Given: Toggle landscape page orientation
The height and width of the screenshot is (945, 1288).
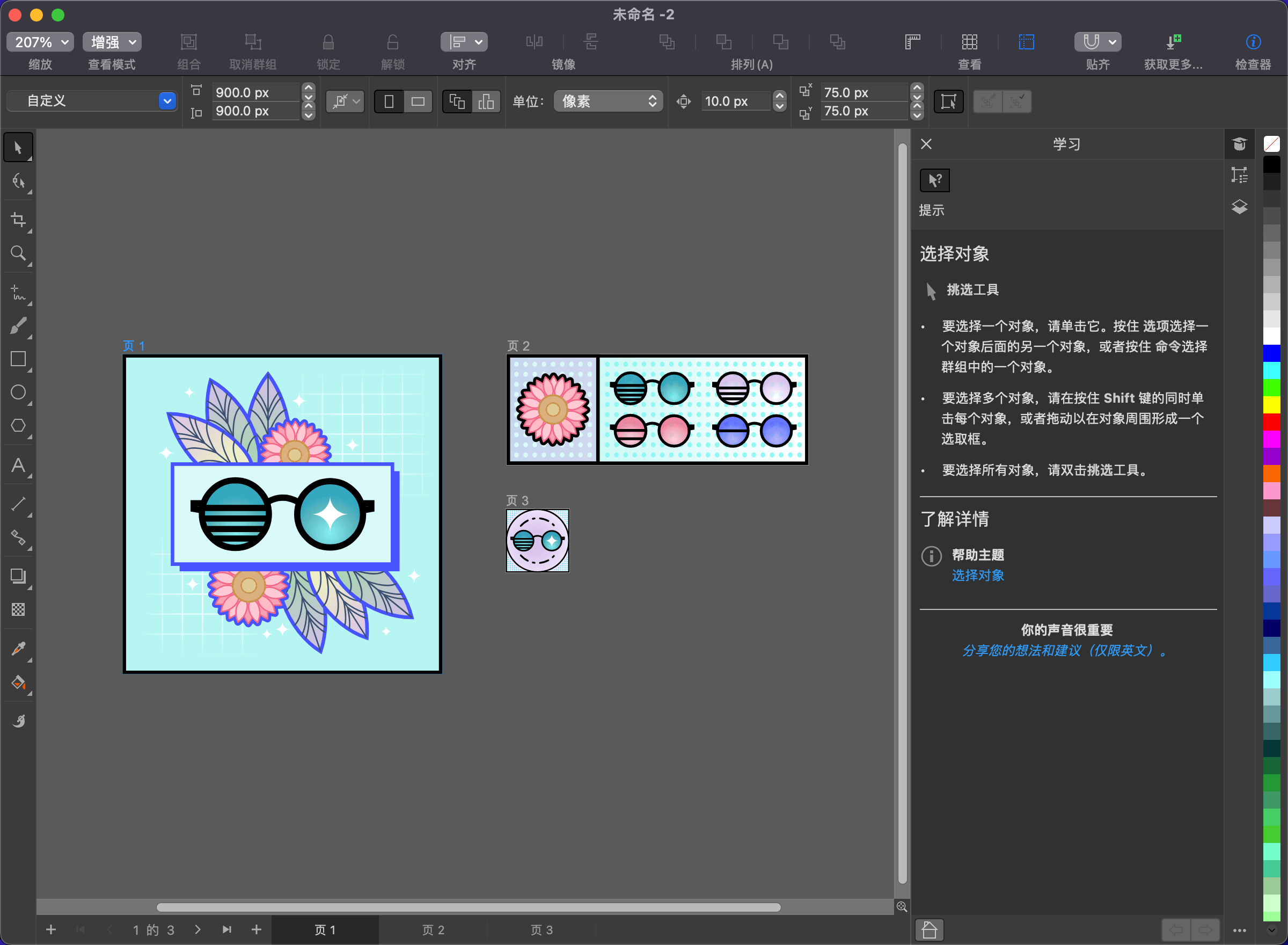Looking at the screenshot, I should (x=418, y=102).
